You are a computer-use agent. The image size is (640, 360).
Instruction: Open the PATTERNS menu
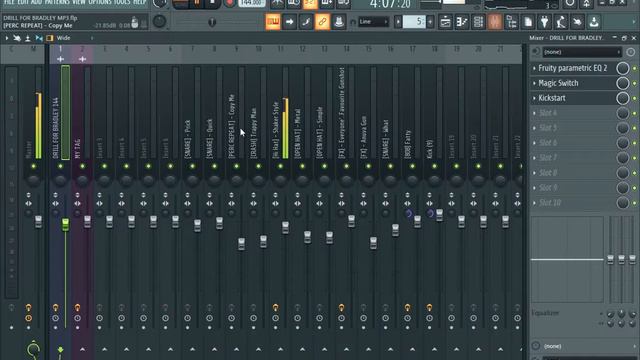tap(57, 2)
